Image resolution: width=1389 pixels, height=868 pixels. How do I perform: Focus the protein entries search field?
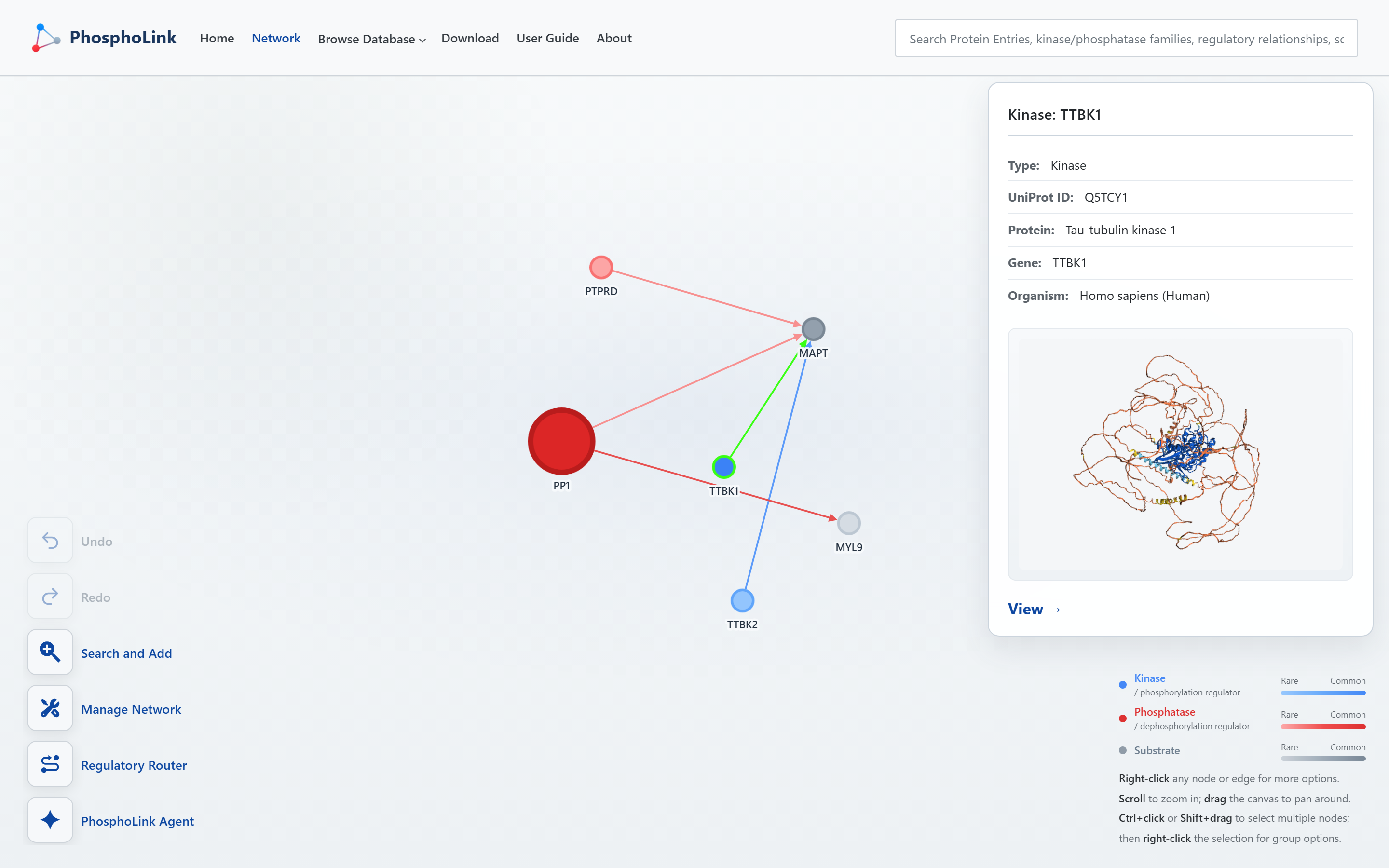pyautogui.click(x=1126, y=39)
